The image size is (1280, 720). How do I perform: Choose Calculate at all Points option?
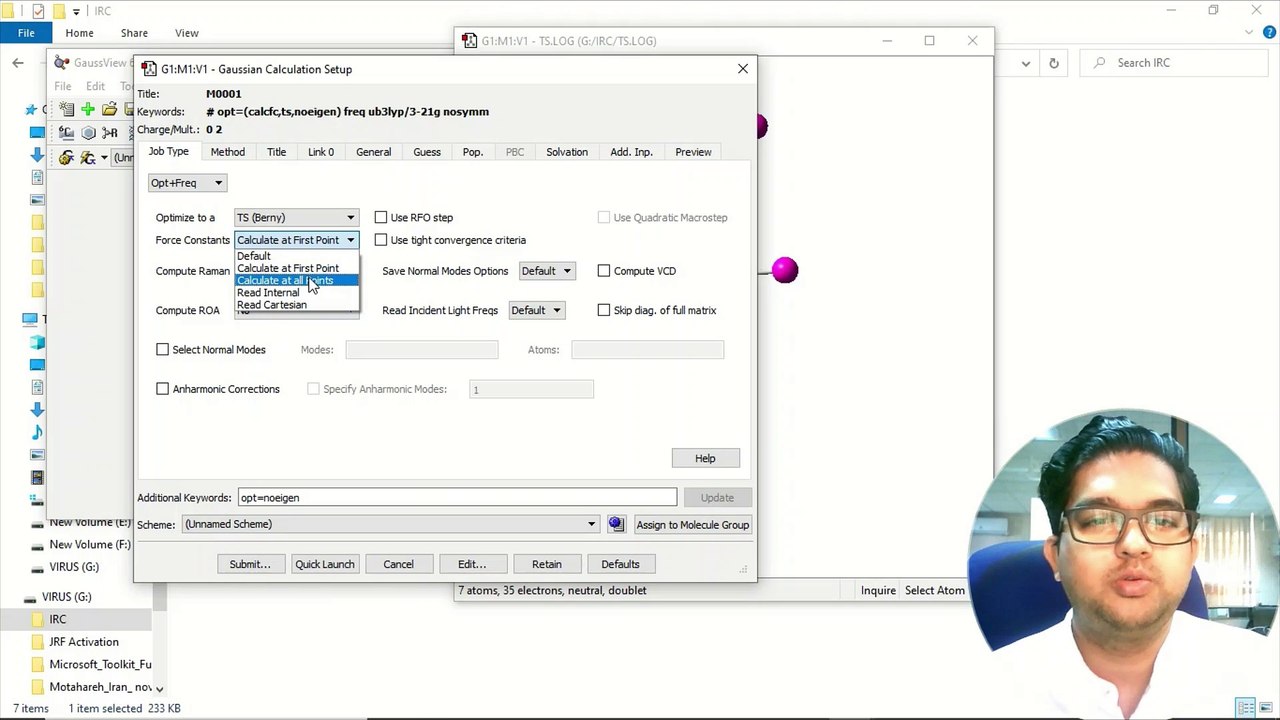[x=296, y=280]
